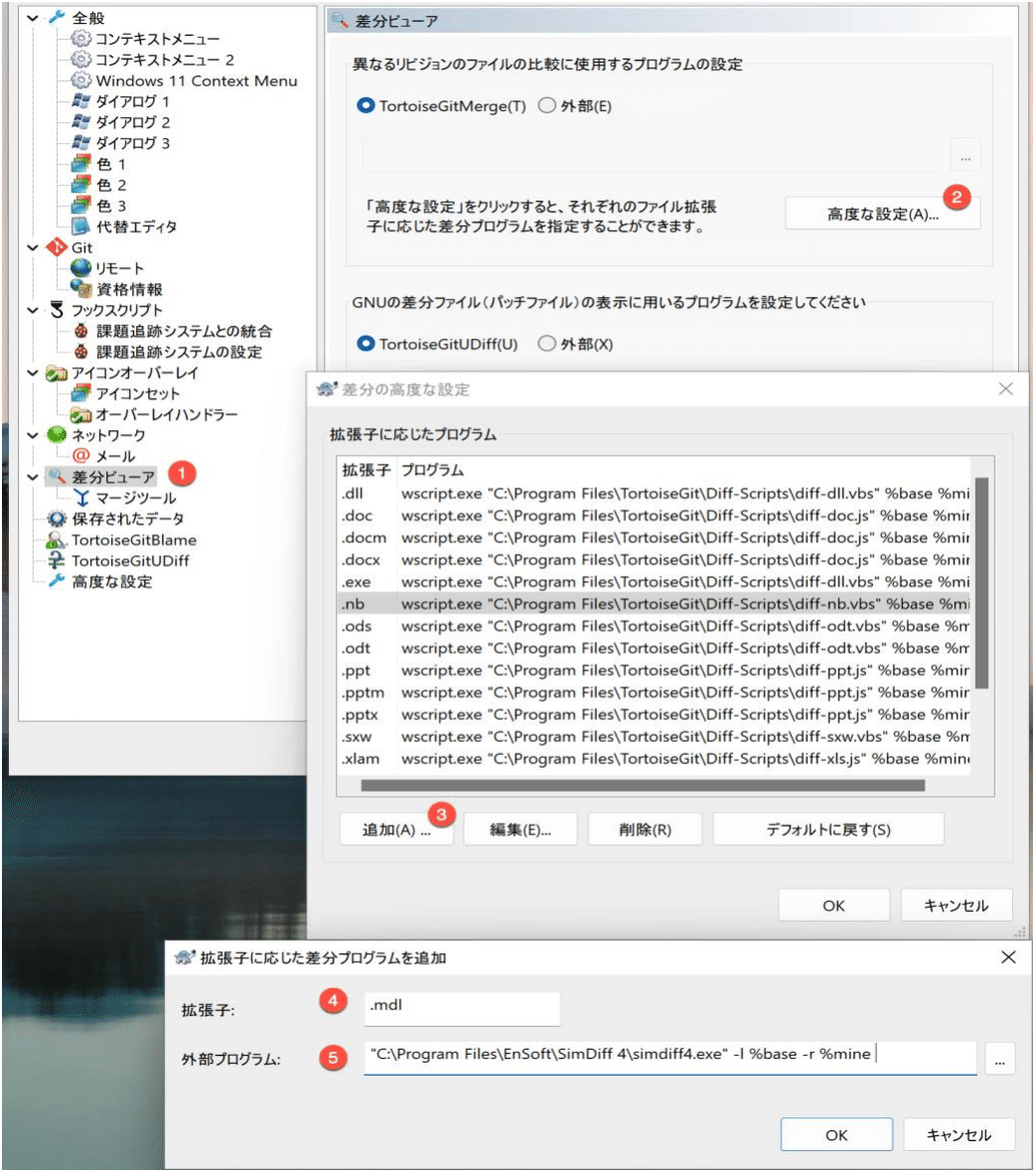Viewport: 1036px width, 1172px height.
Task: Click the 外部プログラム input field
Action: click(669, 1058)
